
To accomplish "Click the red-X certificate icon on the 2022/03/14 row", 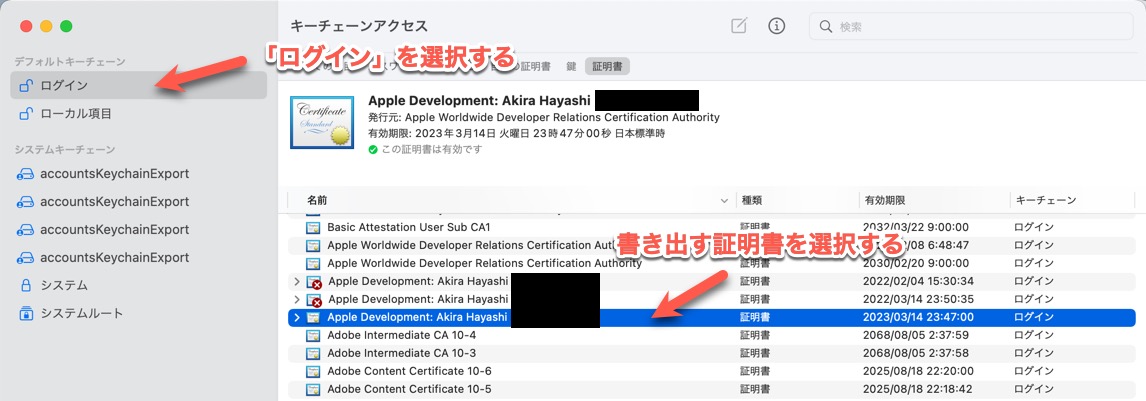I will pos(314,299).
